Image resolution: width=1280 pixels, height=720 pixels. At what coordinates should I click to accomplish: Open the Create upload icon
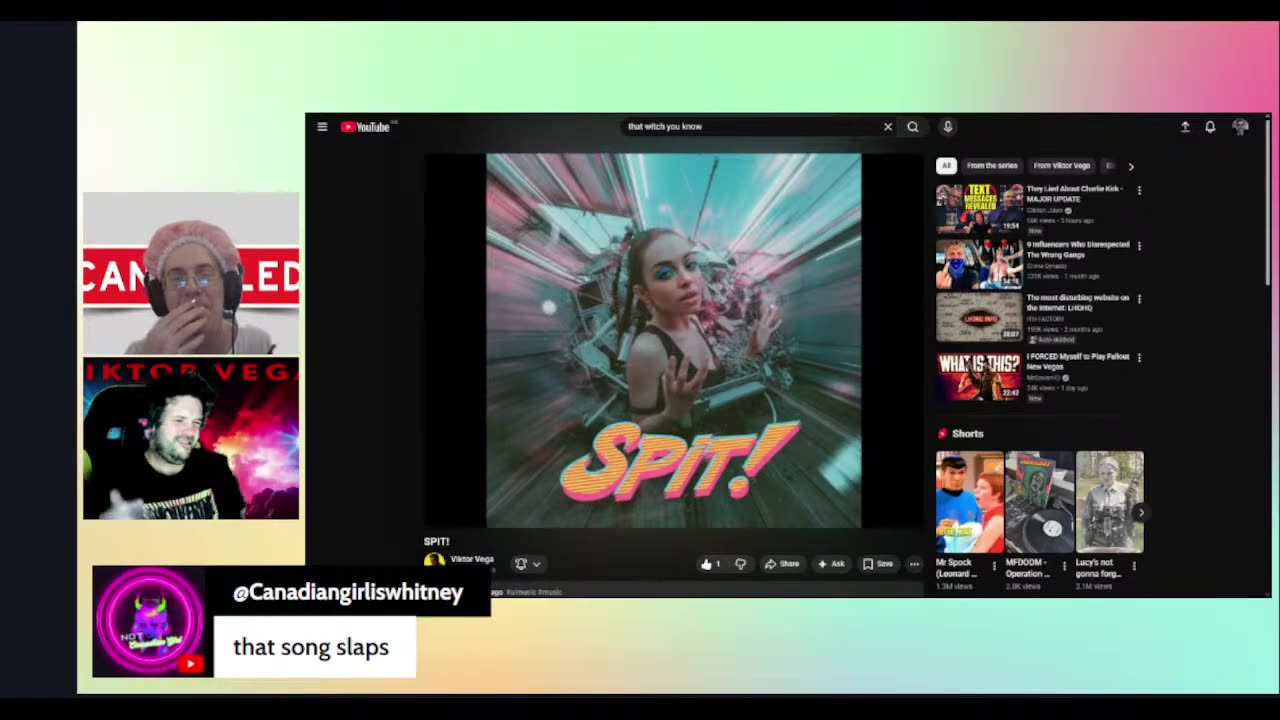[1185, 127]
